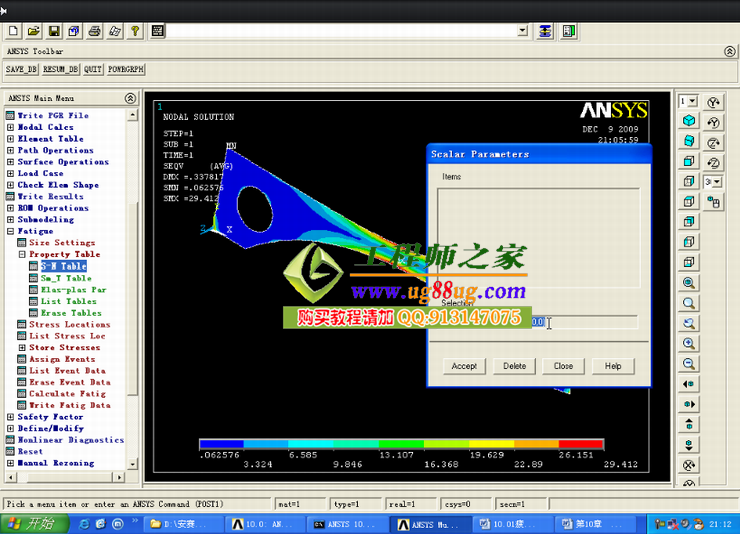The width and height of the screenshot is (740, 534).
Task: Open the Sm_T Table item
Action: (x=66, y=278)
